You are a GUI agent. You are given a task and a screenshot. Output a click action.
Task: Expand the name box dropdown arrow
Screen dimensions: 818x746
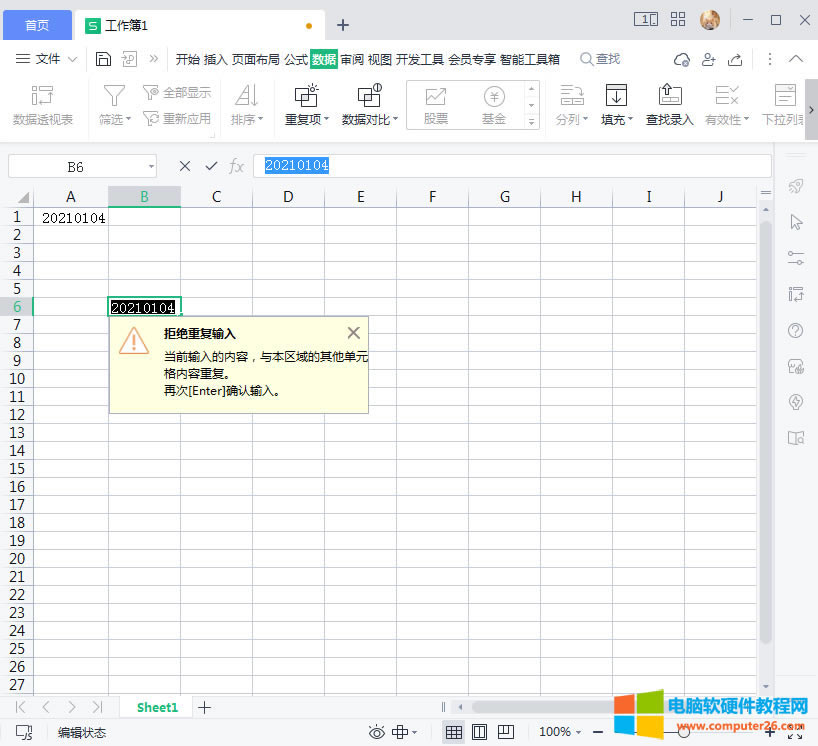point(151,166)
